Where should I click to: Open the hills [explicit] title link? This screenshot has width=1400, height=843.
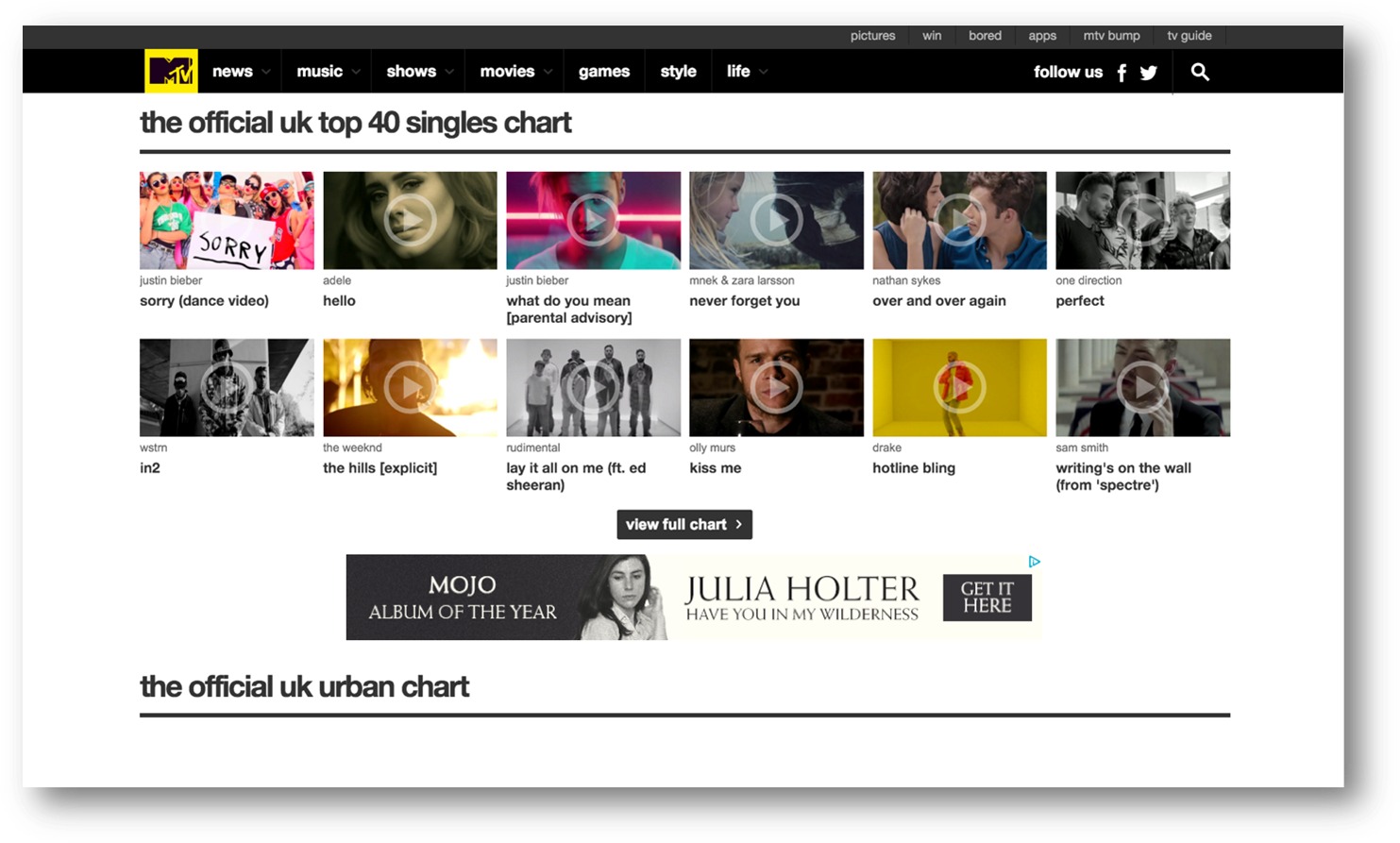click(380, 468)
